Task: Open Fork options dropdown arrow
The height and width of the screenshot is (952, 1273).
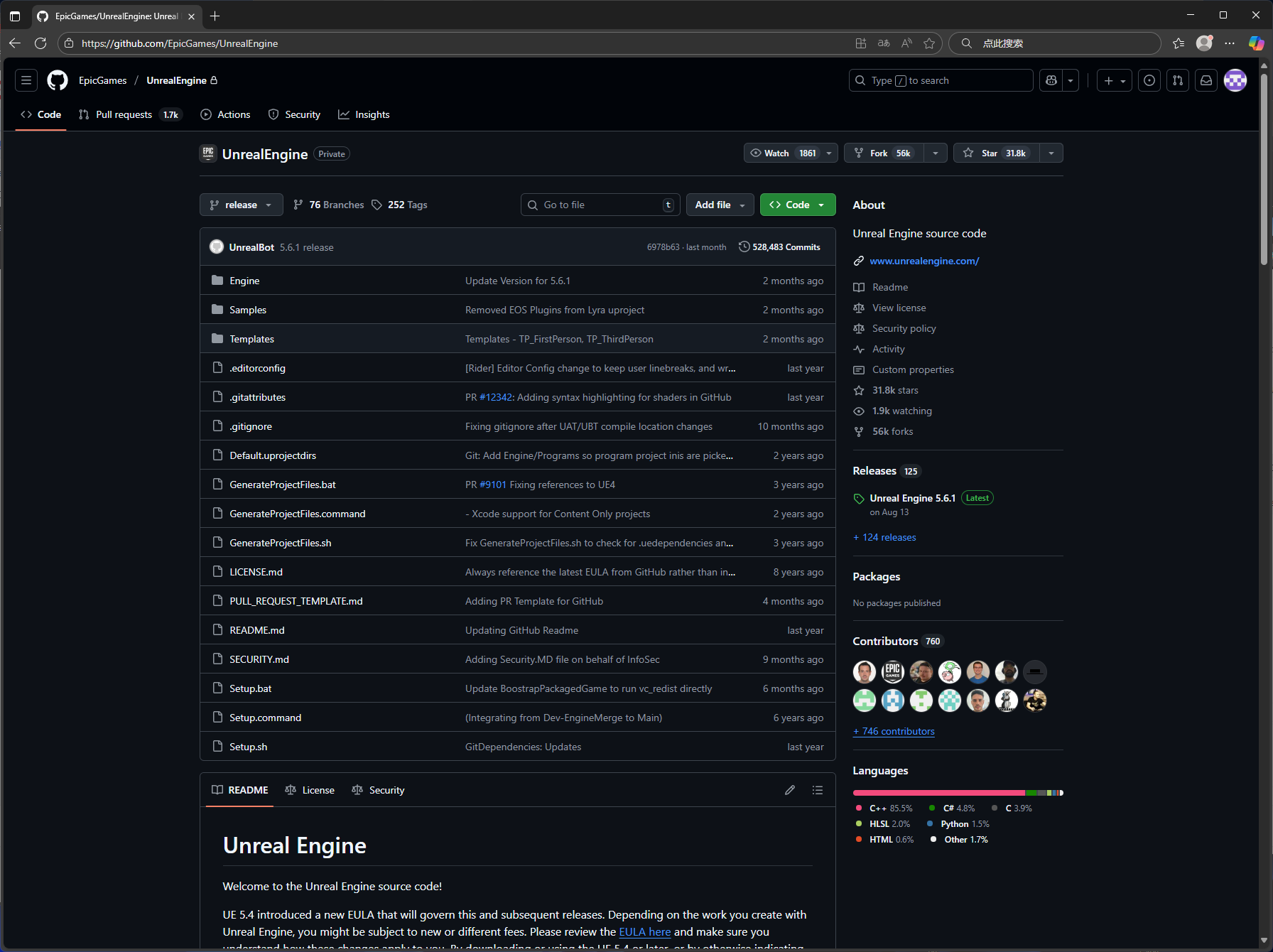Action: 936,153
